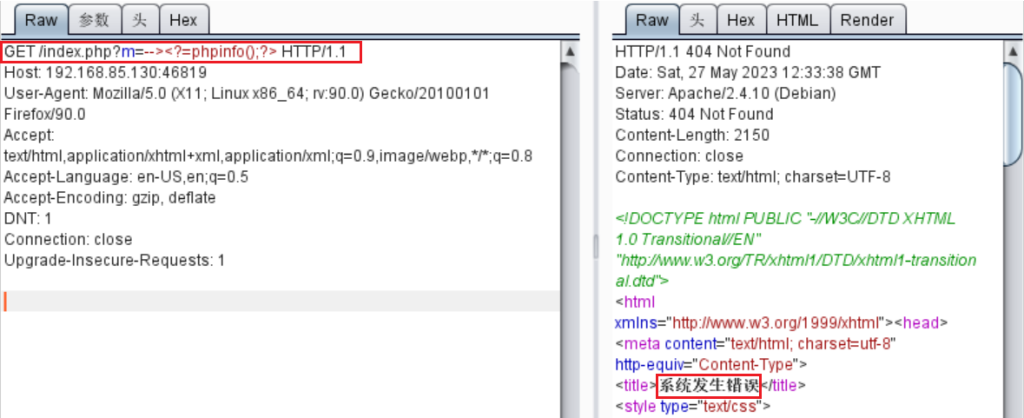Click the Date: Sat, 27 May 2023 line
This screenshot has height=418, width=1024.
(x=748, y=72)
